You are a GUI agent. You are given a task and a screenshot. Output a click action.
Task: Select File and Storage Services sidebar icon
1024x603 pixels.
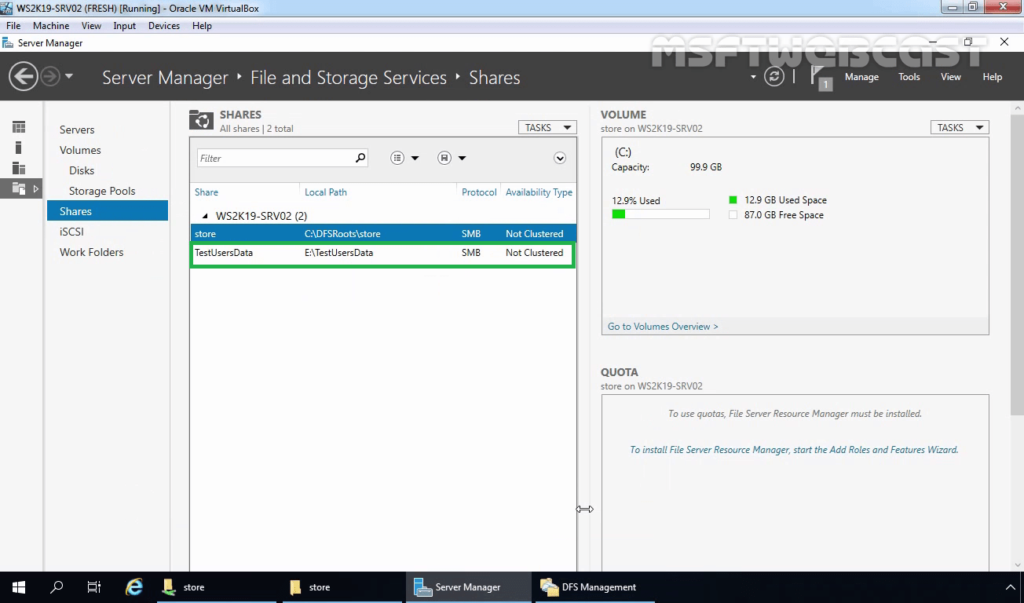(x=19, y=189)
